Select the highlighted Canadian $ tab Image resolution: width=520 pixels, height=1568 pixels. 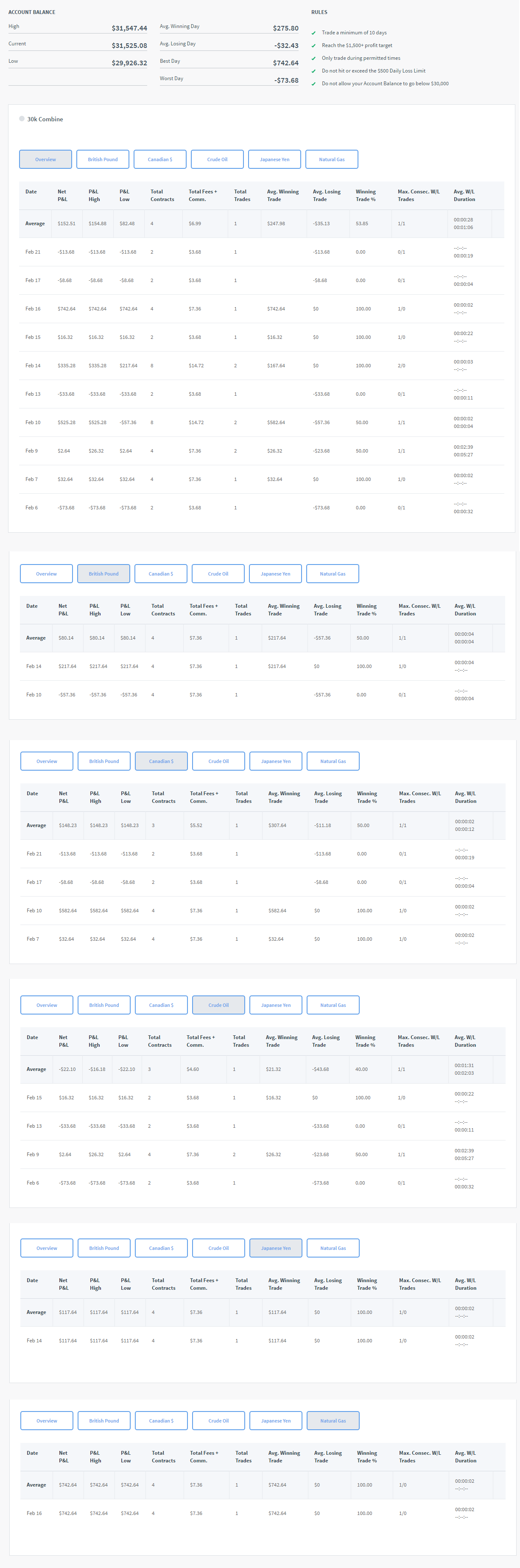tap(161, 761)
